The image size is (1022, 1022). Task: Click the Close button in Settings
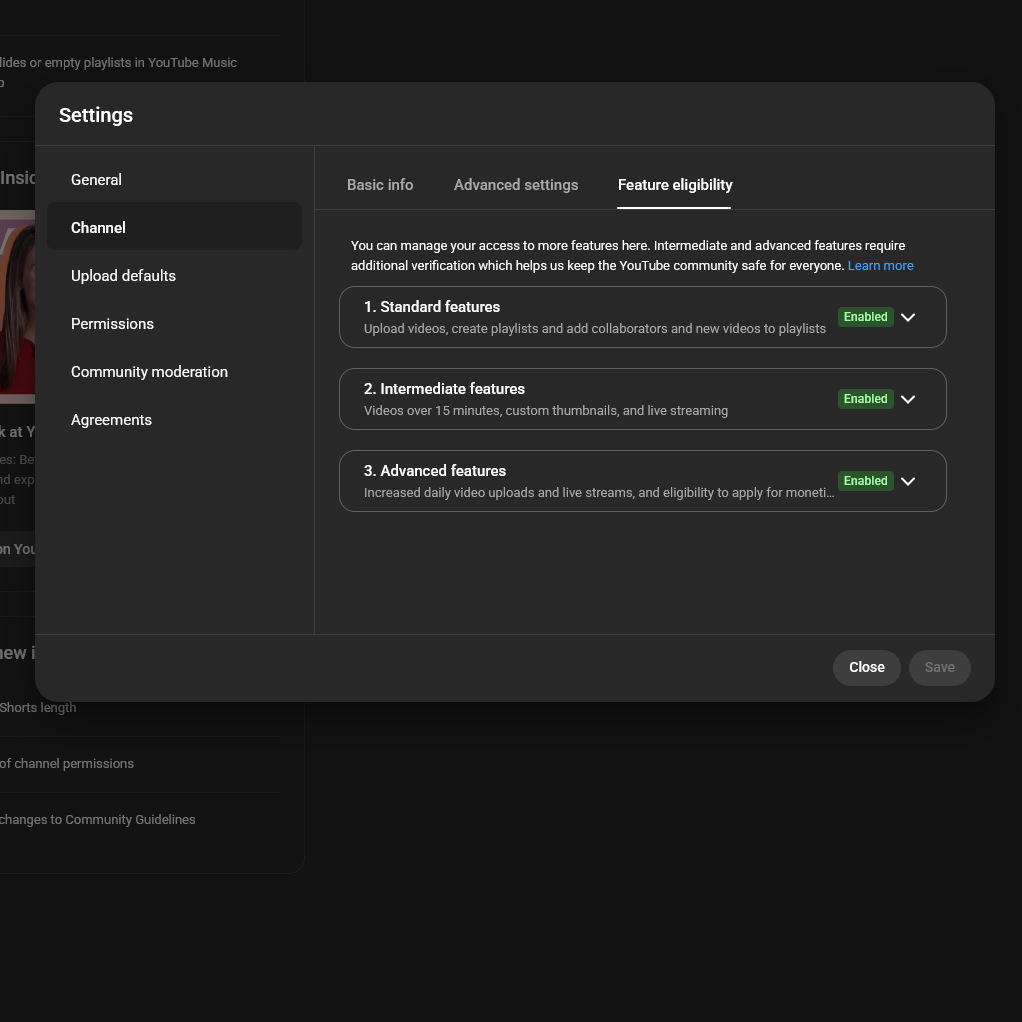click(x=866, y=668)
